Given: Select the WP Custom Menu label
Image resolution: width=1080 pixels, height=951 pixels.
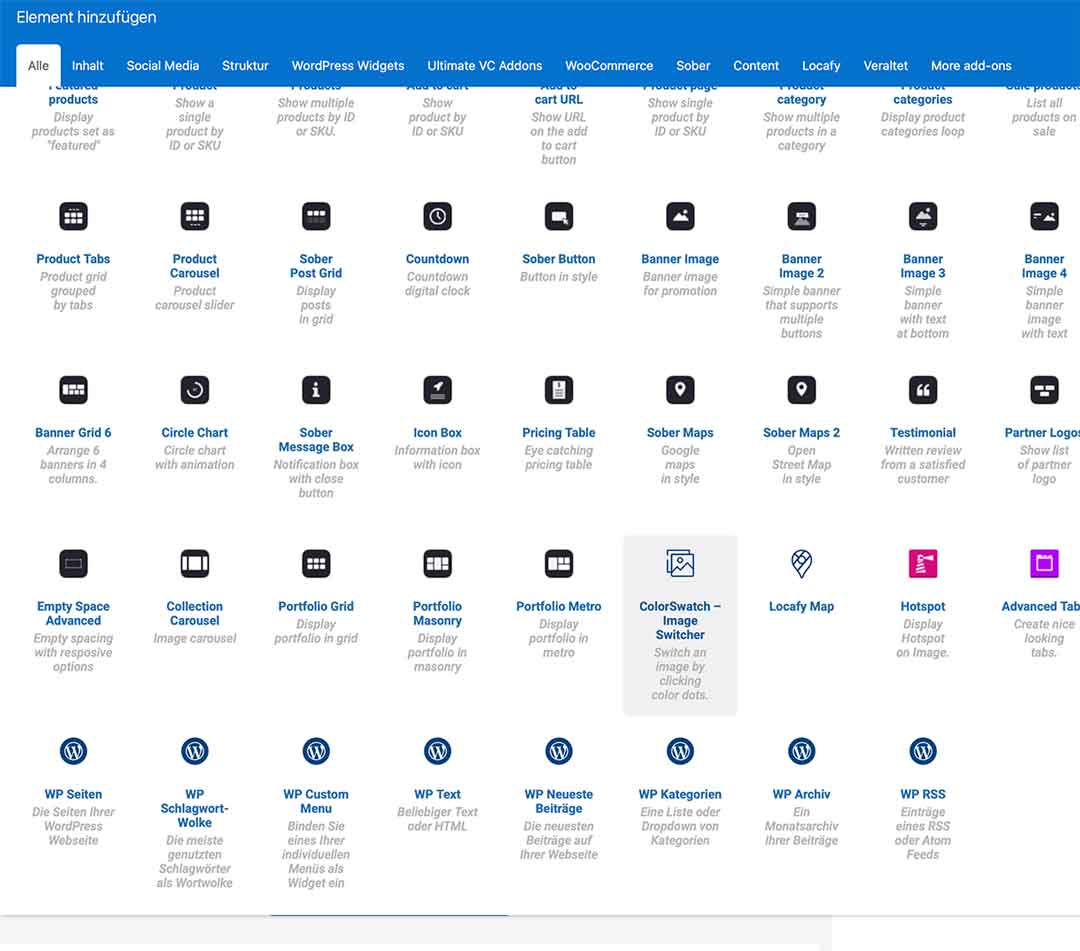Looking at the screenshot, I should tap(316, 801).
